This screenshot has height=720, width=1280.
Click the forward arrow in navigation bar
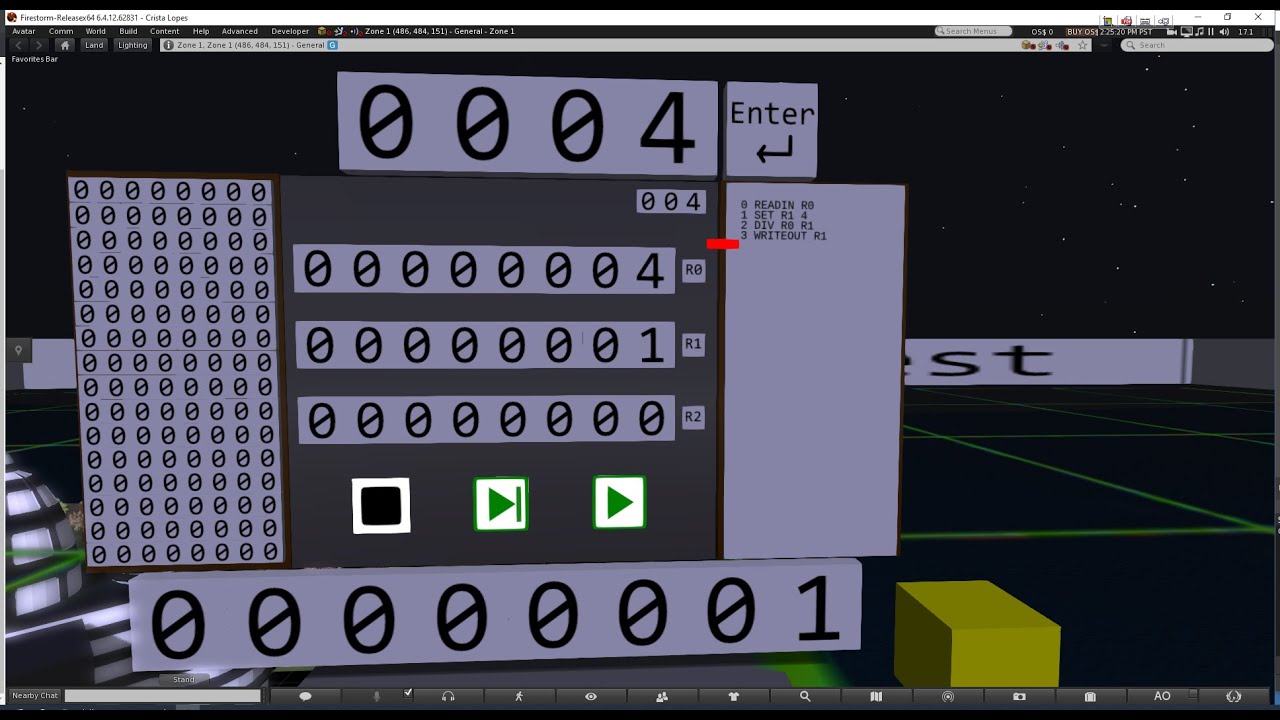click(x=38, y=45)
